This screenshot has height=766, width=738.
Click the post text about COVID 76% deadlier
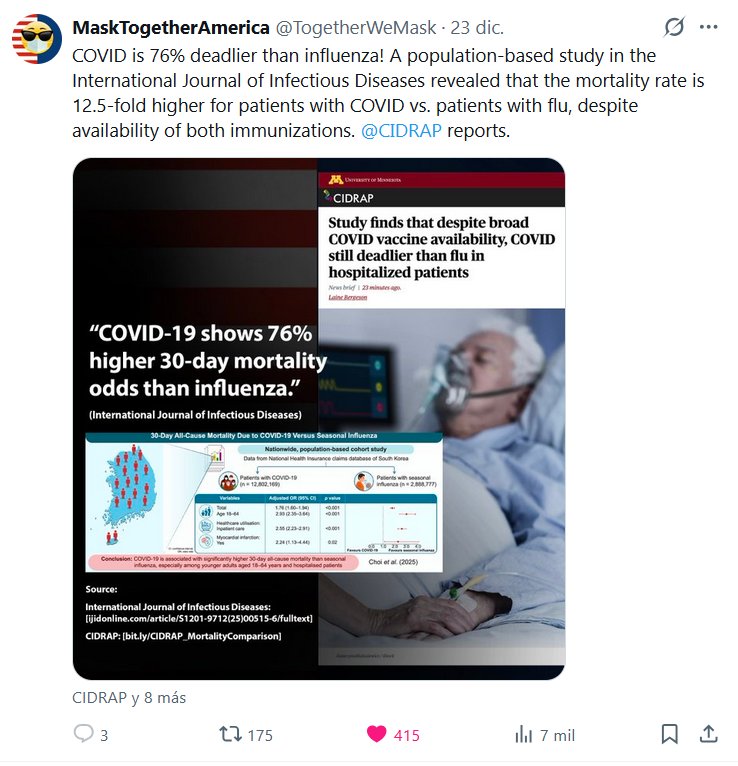tap(388, 93)
